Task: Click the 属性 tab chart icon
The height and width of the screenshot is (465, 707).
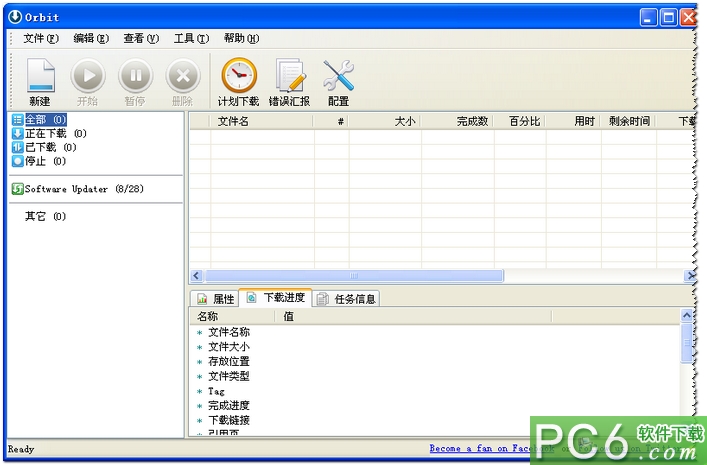Action: 202,299
